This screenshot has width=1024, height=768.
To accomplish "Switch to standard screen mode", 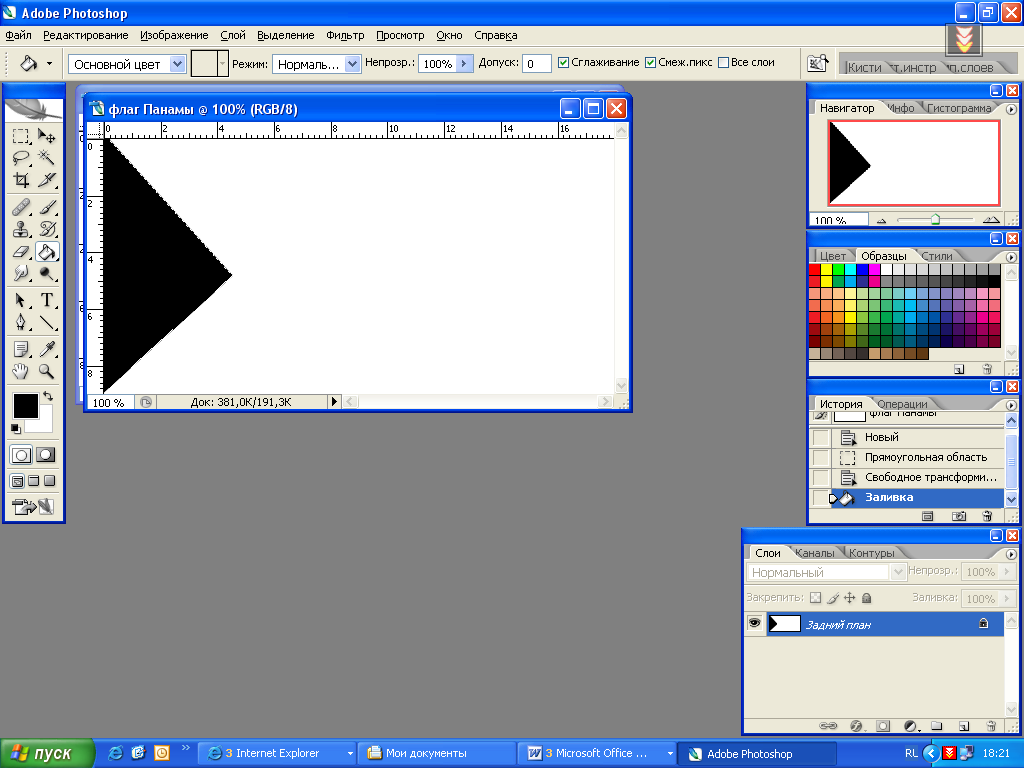I will (x=18, y=481).
